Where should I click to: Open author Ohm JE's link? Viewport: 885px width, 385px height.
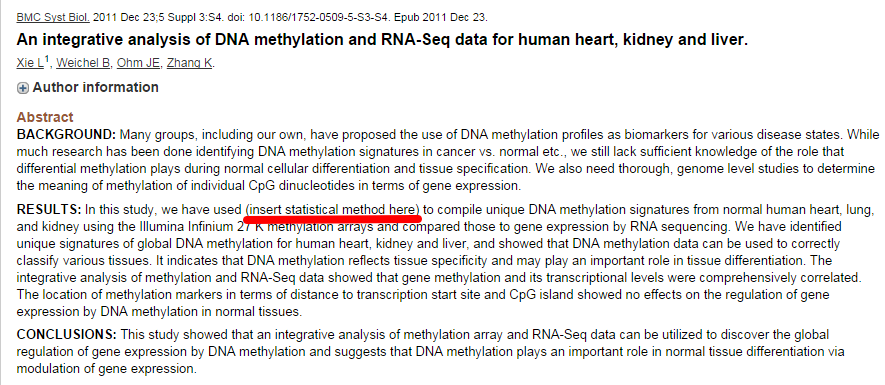point(138,63)
